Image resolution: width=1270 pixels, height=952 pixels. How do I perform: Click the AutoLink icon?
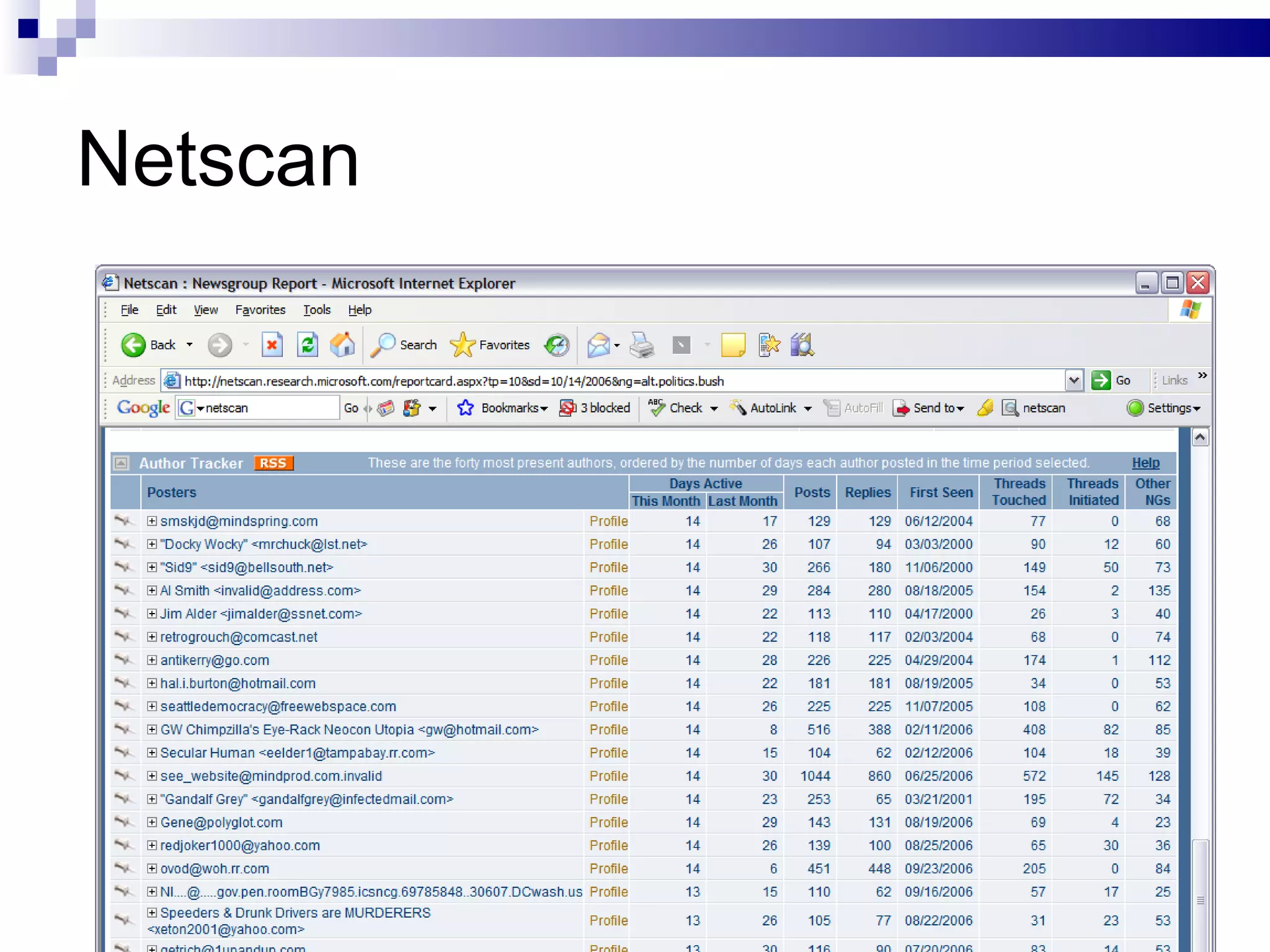(x=737, y=407)
